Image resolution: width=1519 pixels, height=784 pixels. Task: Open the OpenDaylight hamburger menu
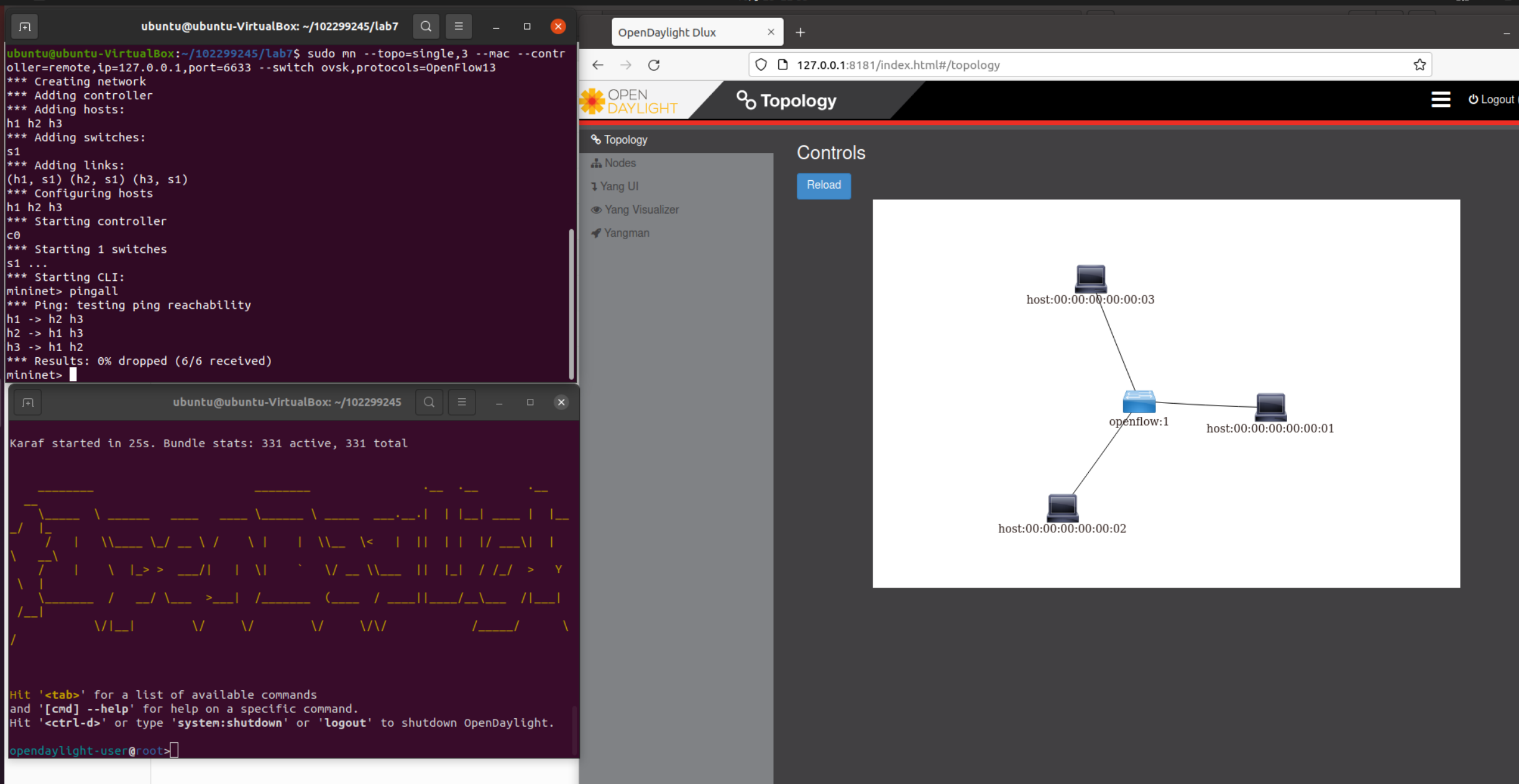click(x=1440, y=99)
